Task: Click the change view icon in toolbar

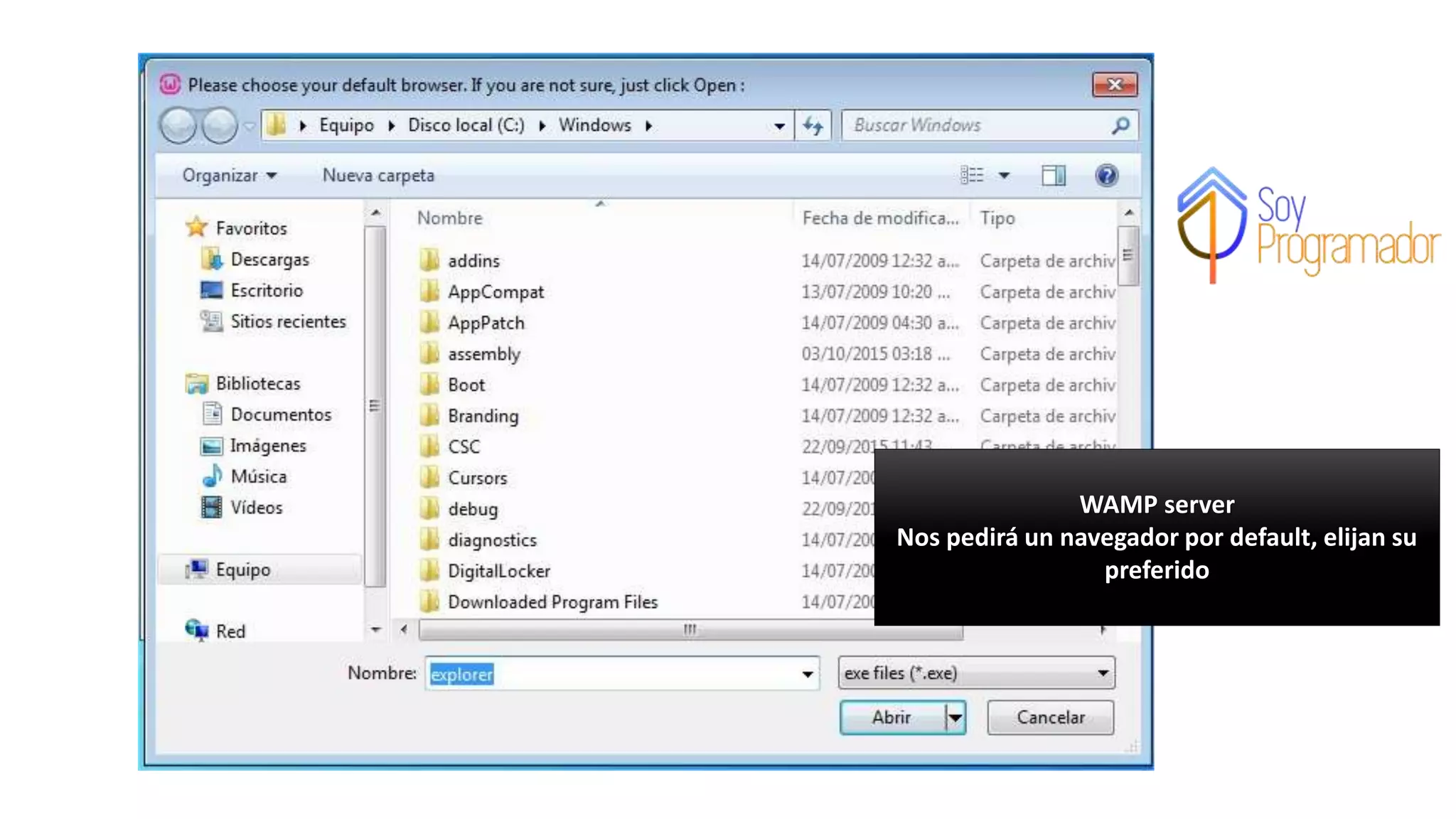Action: coord(972,175)
